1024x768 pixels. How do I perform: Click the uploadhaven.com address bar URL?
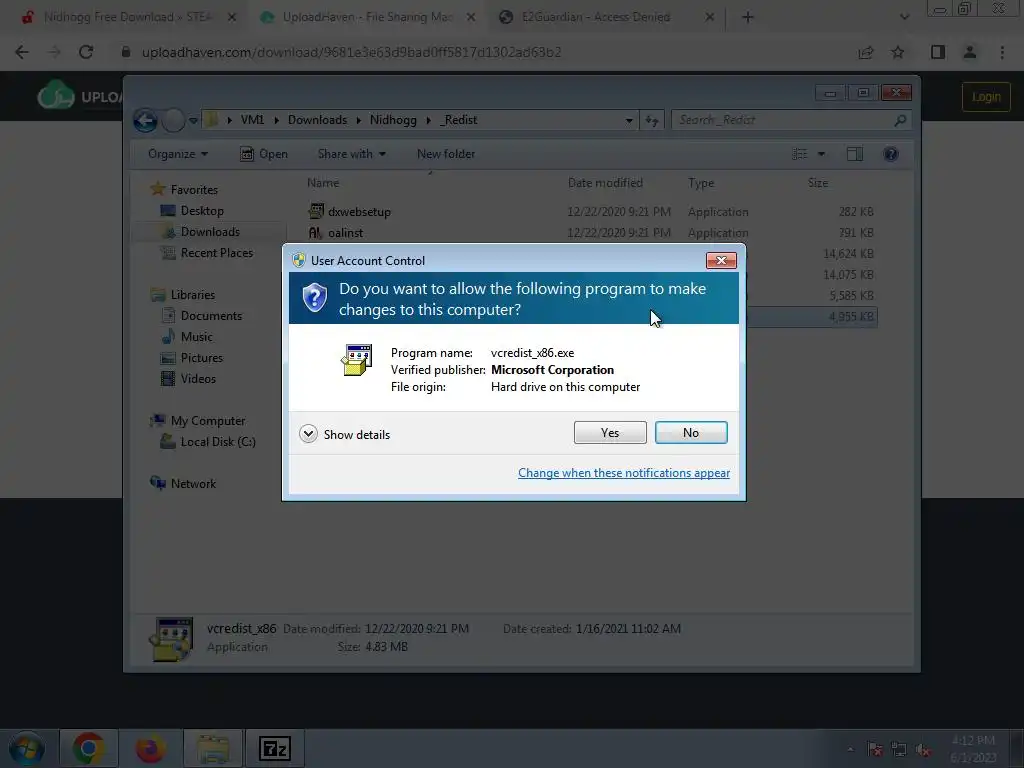pyautogui.click(x=351, y=52)
